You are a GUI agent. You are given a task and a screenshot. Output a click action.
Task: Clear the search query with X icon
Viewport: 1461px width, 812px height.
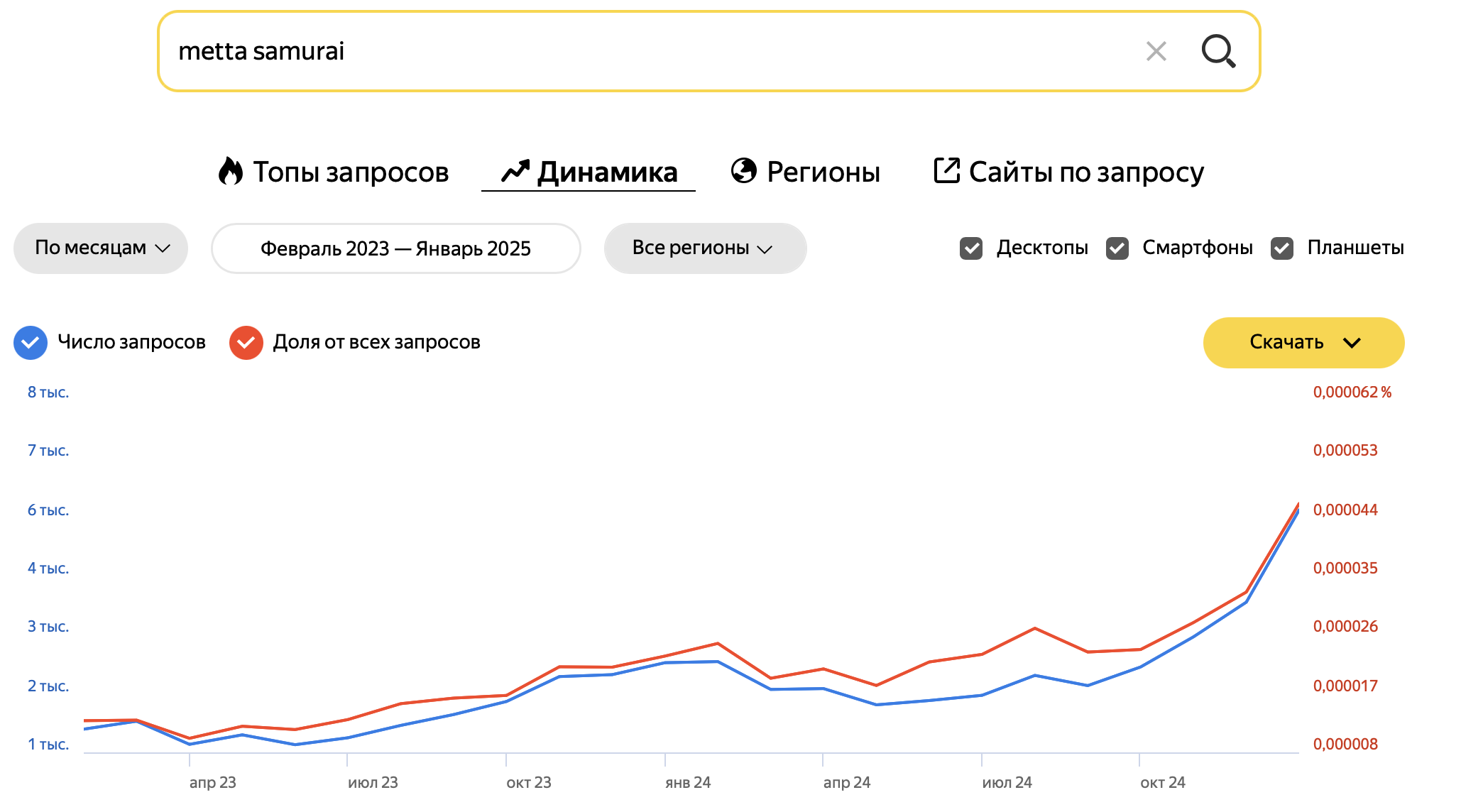[x=1156, y=51]
